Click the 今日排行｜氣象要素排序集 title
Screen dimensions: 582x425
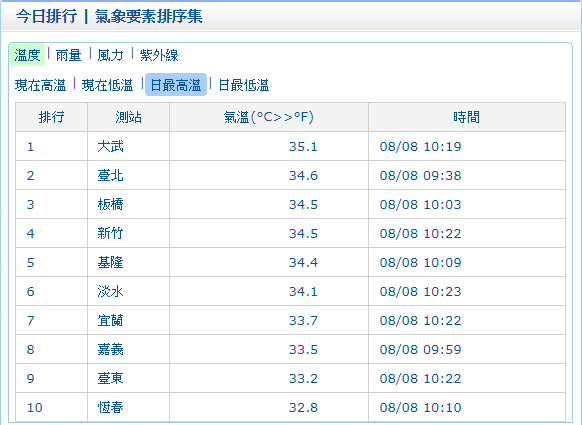pyautogui.click(x=109, y=16)
